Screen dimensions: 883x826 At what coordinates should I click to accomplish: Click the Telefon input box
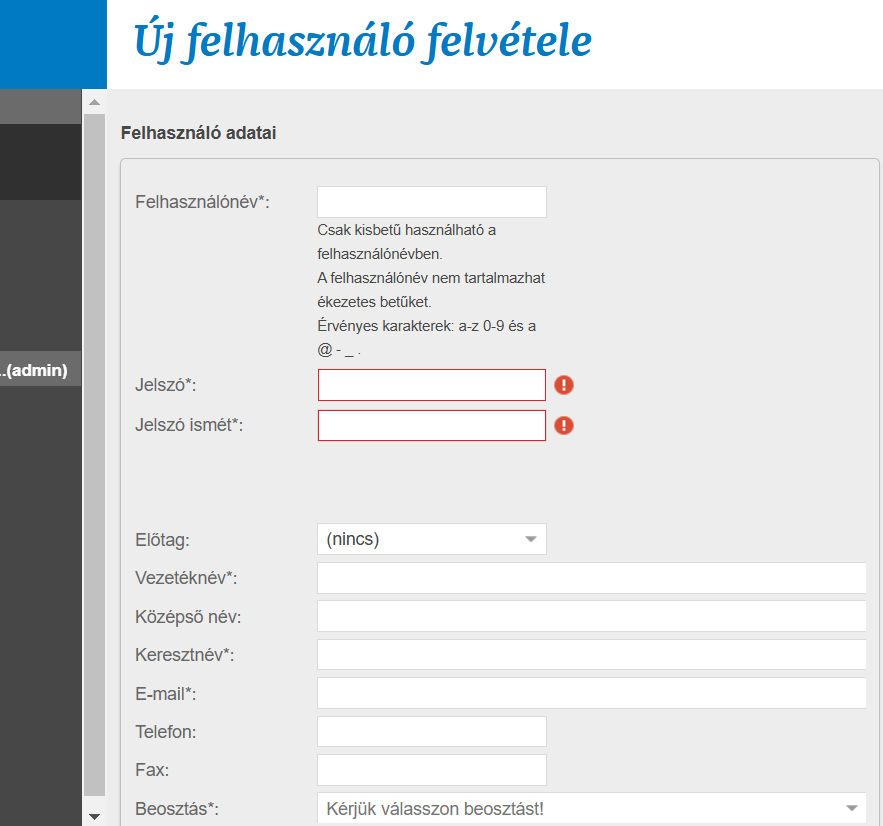pyautogui.click(x=431, y=731)
